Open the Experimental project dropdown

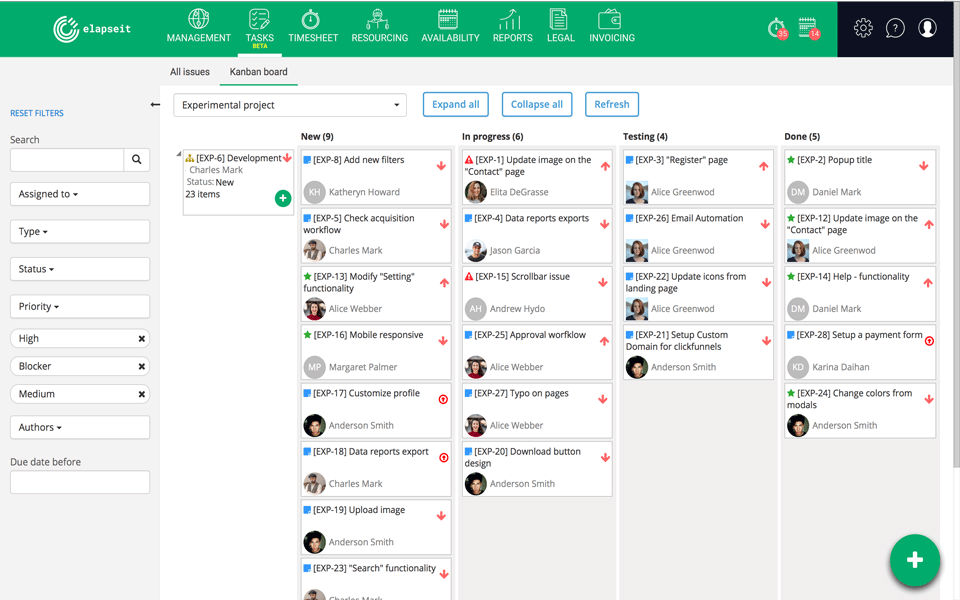[290, 105]
